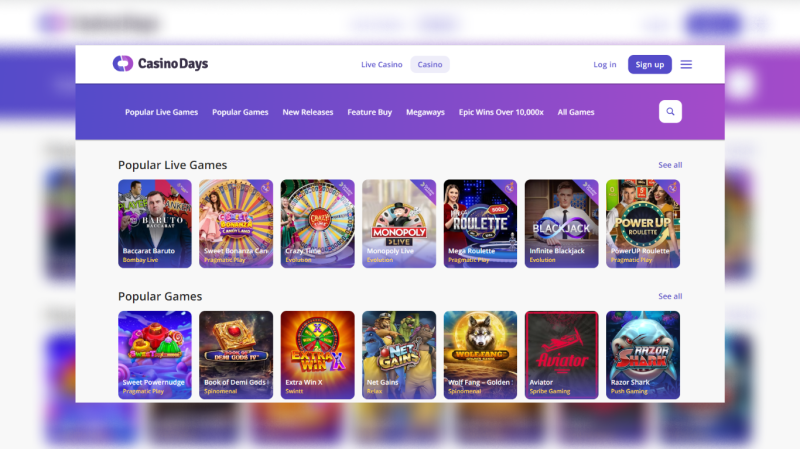Open Monopoly Live game tile
Viewport: 800px width, 449px height.
pos(398,223)
